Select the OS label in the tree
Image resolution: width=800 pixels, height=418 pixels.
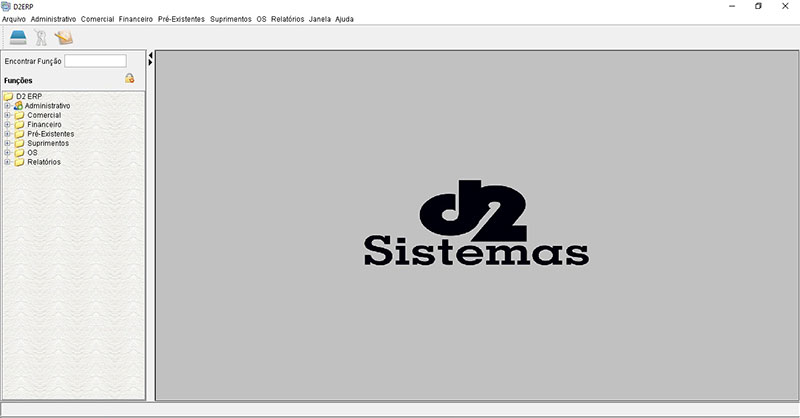click(x=32, y=153)
